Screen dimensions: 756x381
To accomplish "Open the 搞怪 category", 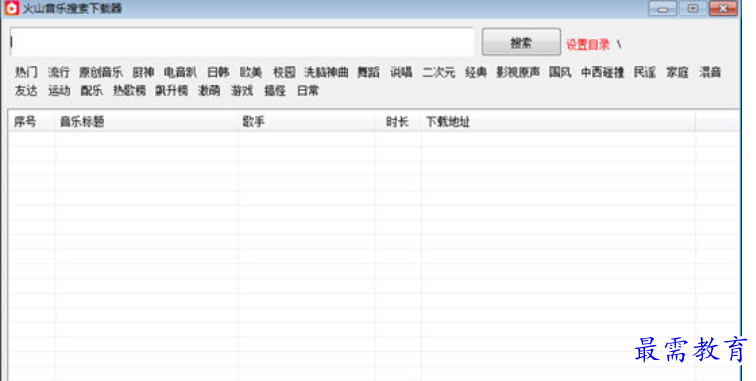I will (275, 91).
